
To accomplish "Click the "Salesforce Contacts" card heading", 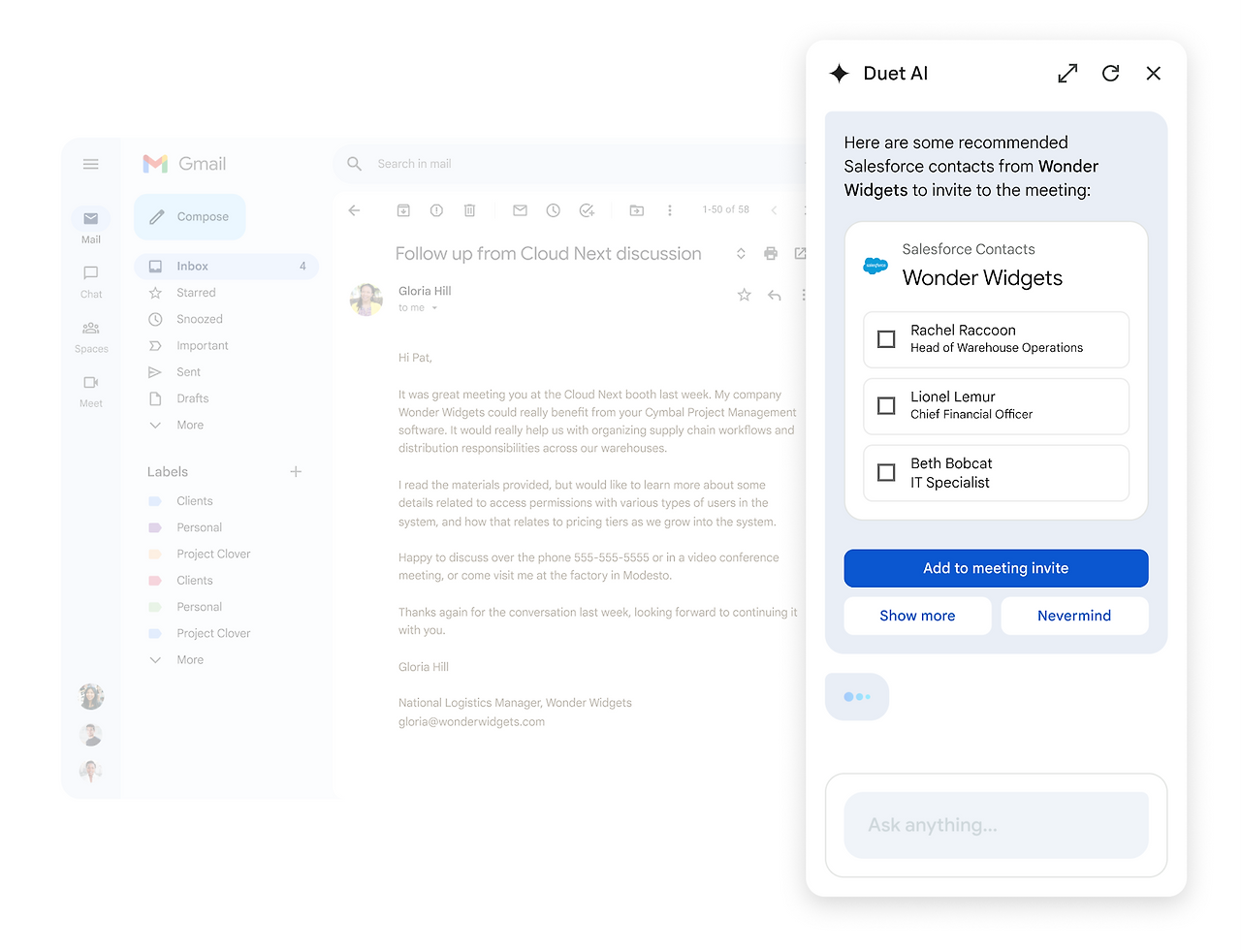I will 969,249.
